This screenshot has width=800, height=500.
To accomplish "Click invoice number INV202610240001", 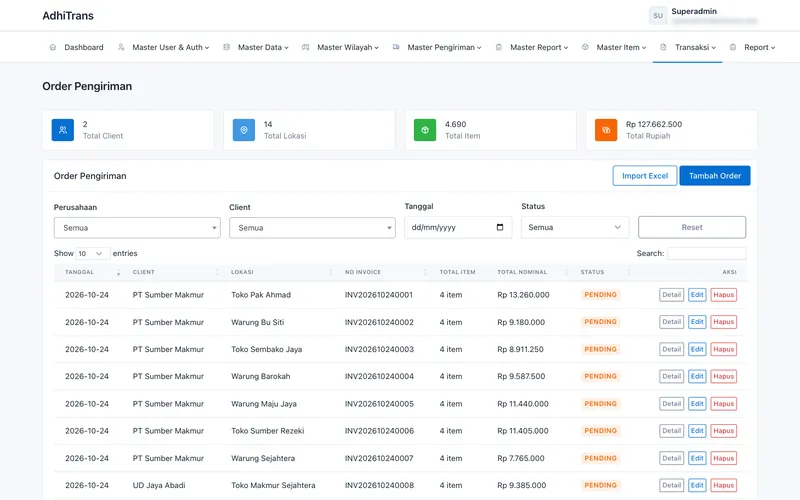I will point(379,295).
